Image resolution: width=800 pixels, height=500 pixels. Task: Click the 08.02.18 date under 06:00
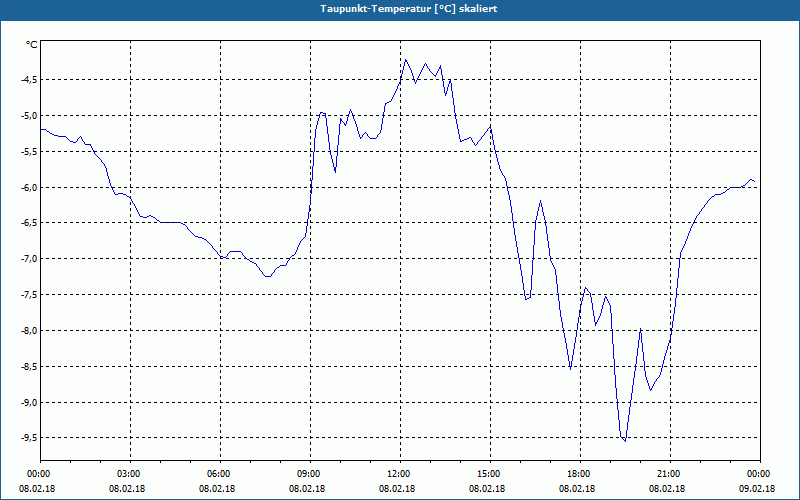tap(217, 489)
